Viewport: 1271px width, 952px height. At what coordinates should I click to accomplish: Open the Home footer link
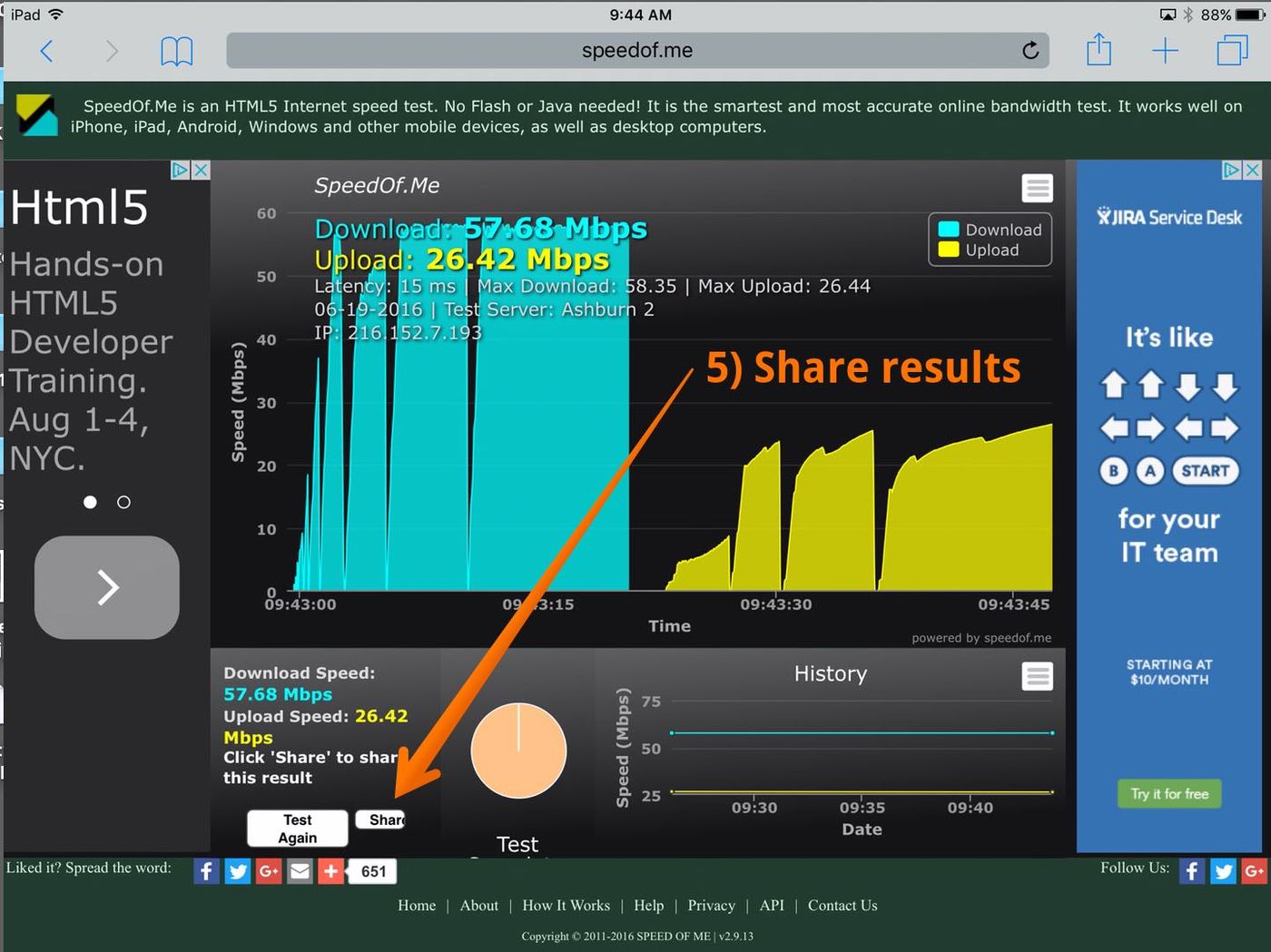[x=417, y=906]
